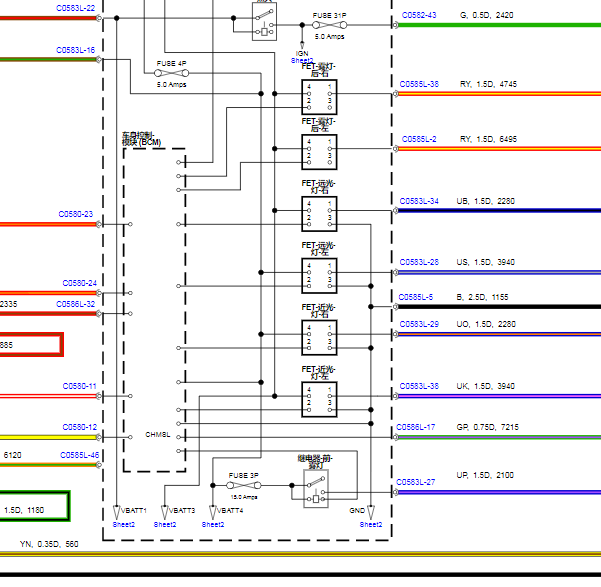
Task: Click wire label 'RY, 1.5D, 4745'
Action: tap(488, 84)
